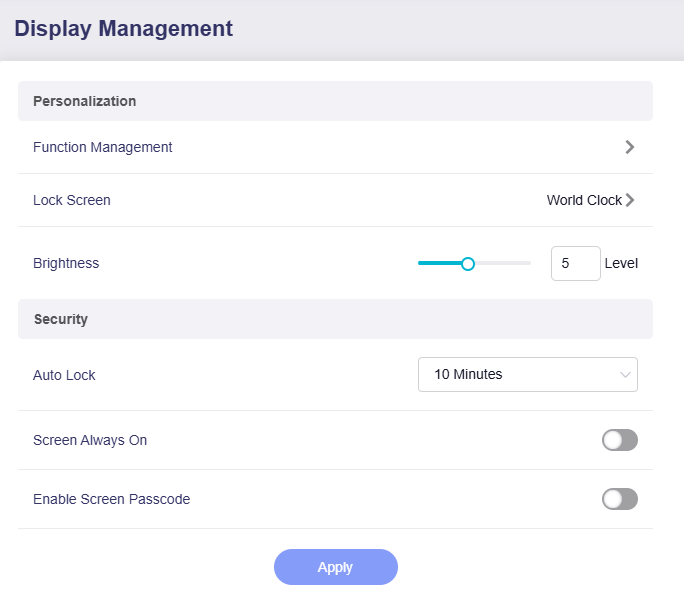This screenshot has height=600, width=684.
Task: Focus the Brightness level input showing 5
Action: (575, 263)
